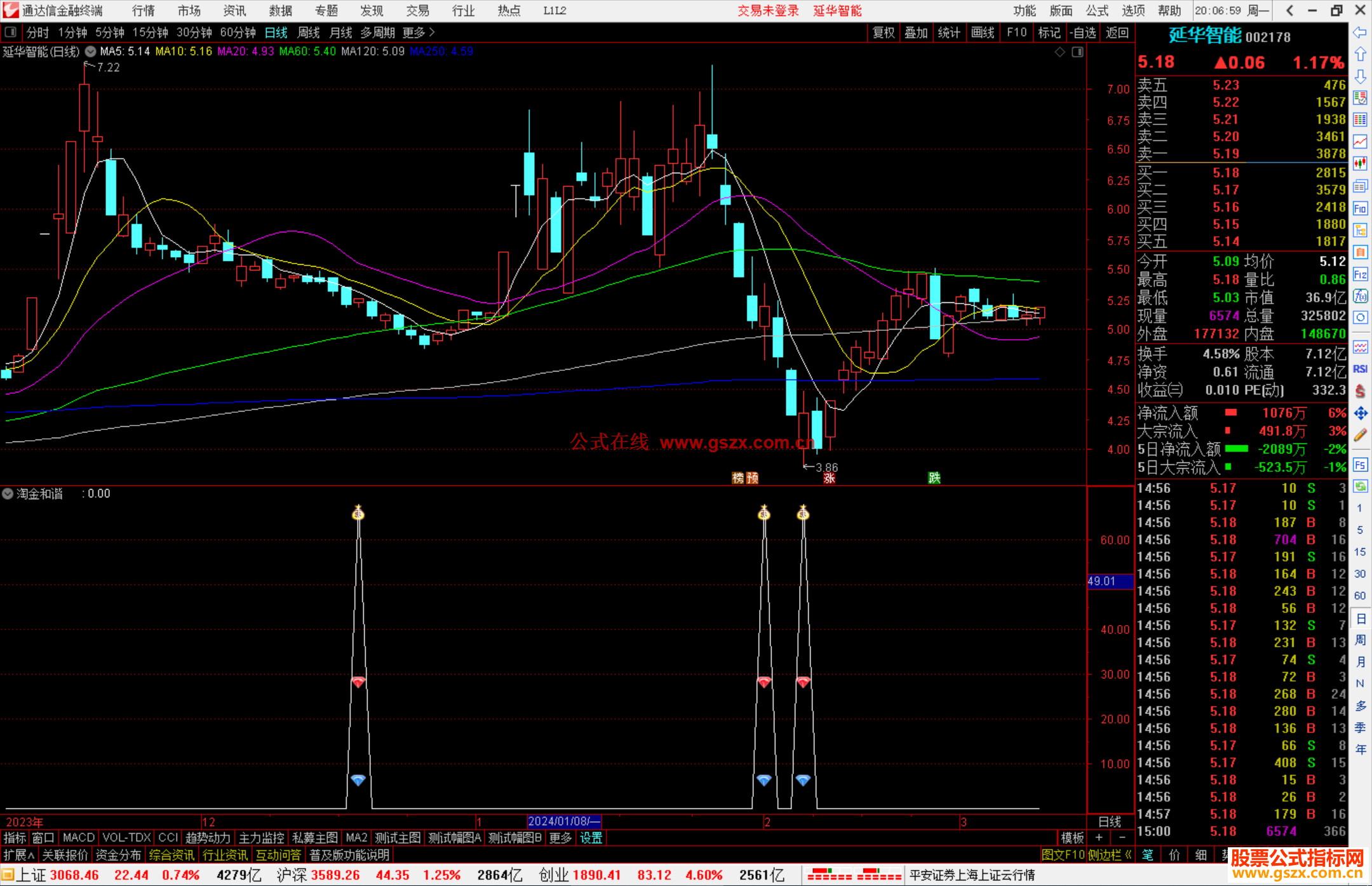The width and height of the screenshot is (1372, 886).
Task: Click the 5日净流入额 green bar
Action: (1236, 449)
